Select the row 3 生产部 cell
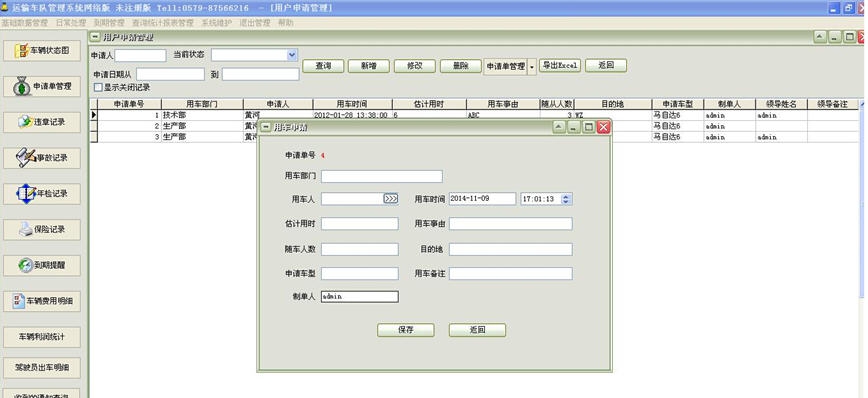 click(202, 137)
